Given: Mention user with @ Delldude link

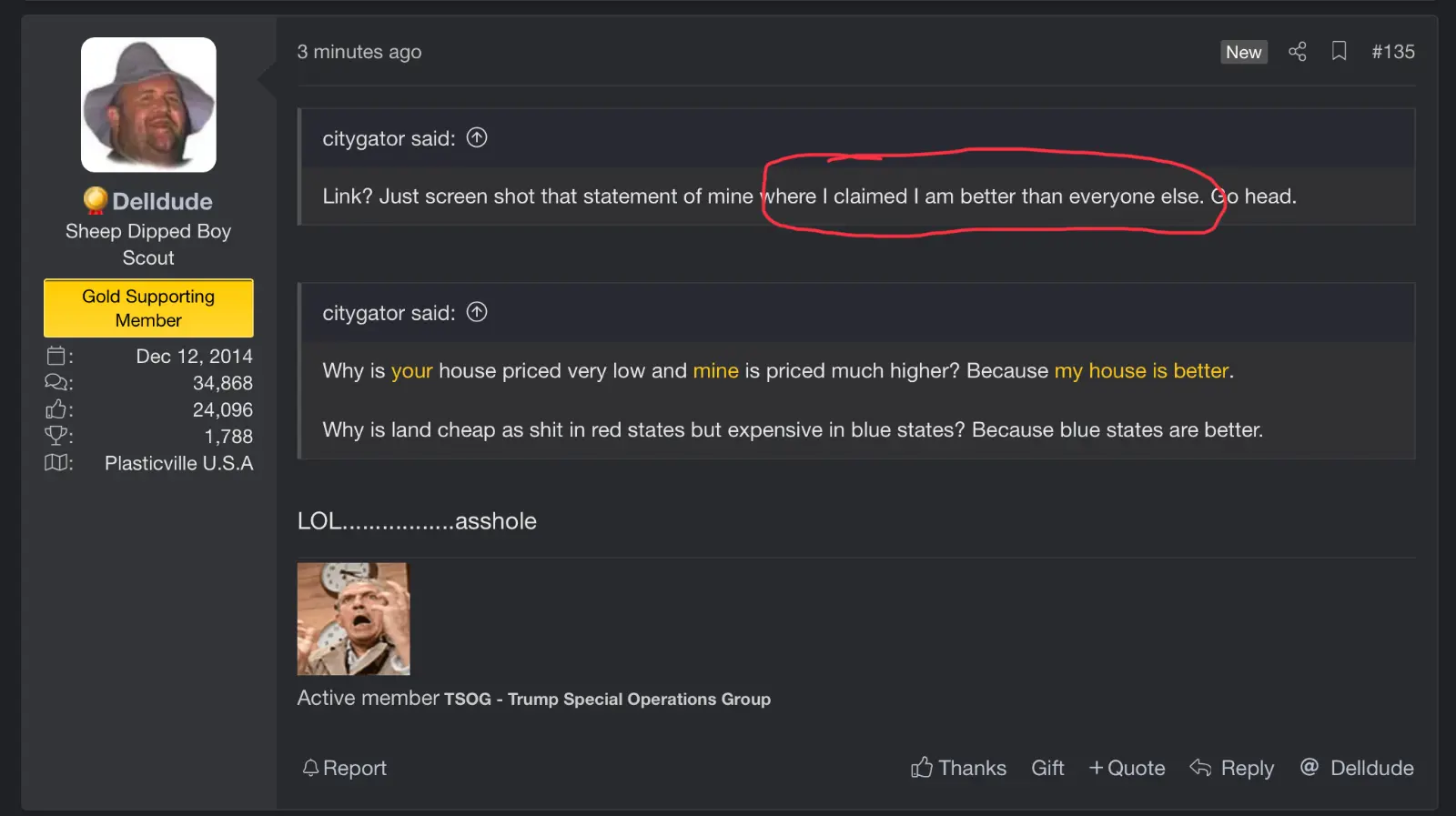Looking at the screenshot, I should [x=1358, y=768].
